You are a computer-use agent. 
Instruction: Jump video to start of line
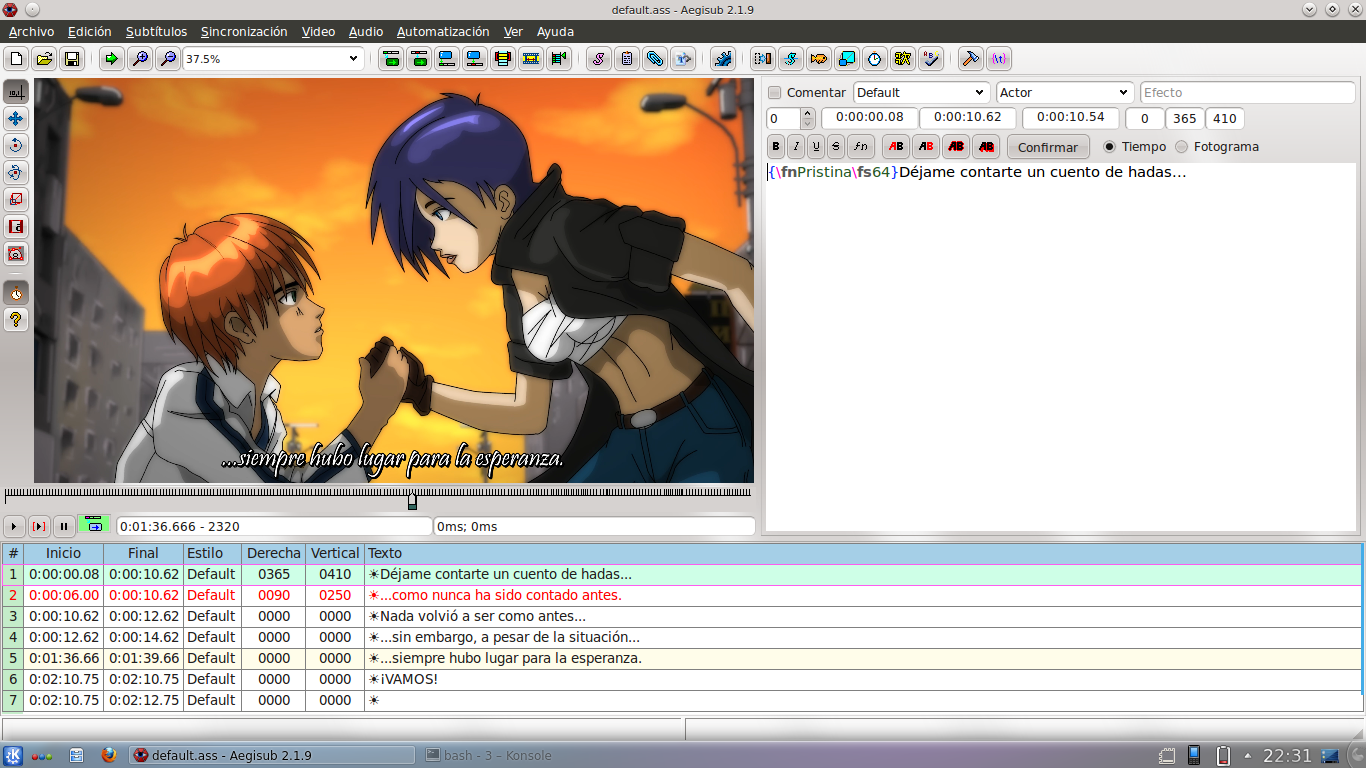[391, 59]
